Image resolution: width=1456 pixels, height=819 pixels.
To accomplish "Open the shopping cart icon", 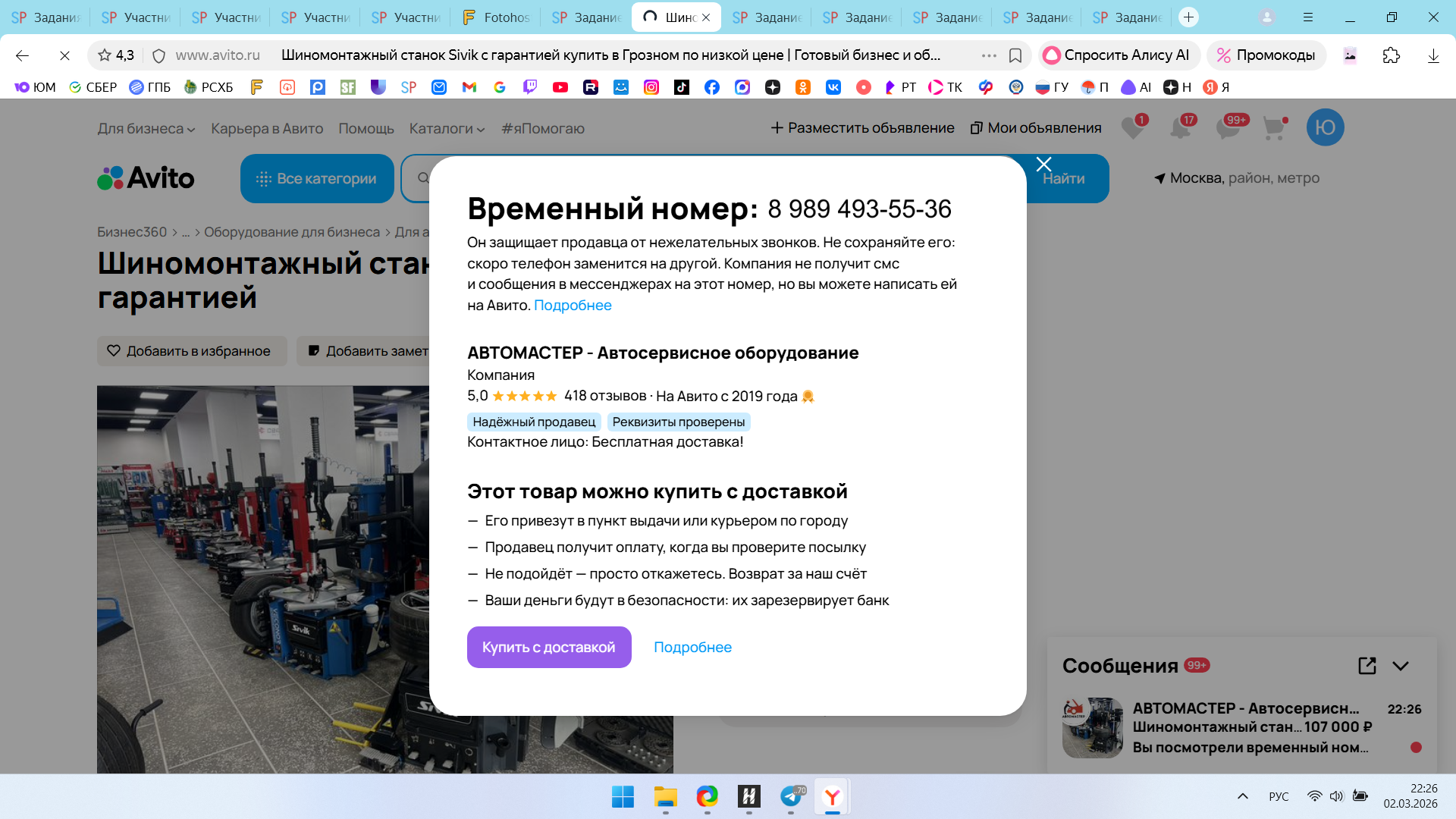I will click(x=1275, y=127).
